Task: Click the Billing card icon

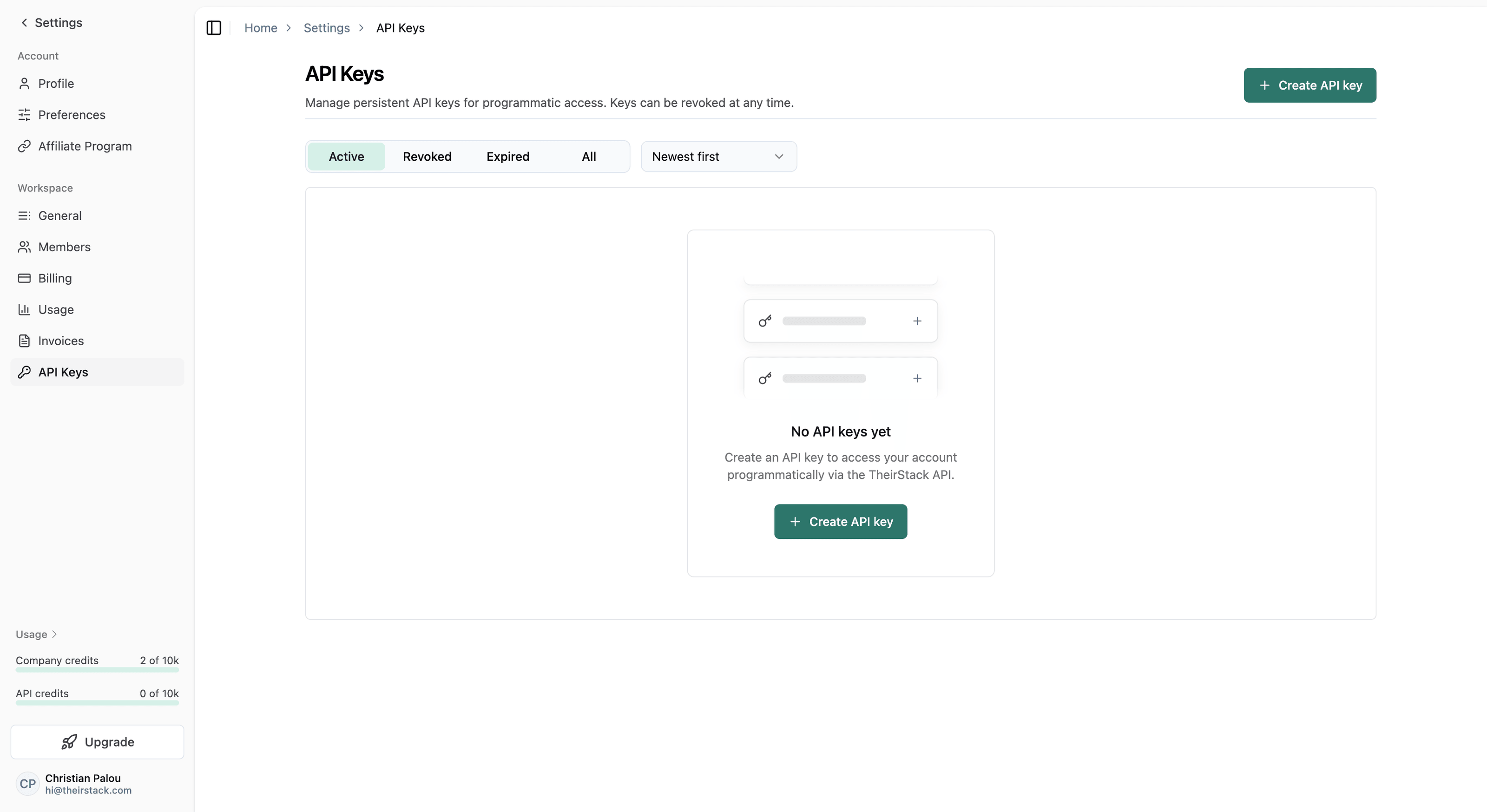Action: tap(24, 278)
